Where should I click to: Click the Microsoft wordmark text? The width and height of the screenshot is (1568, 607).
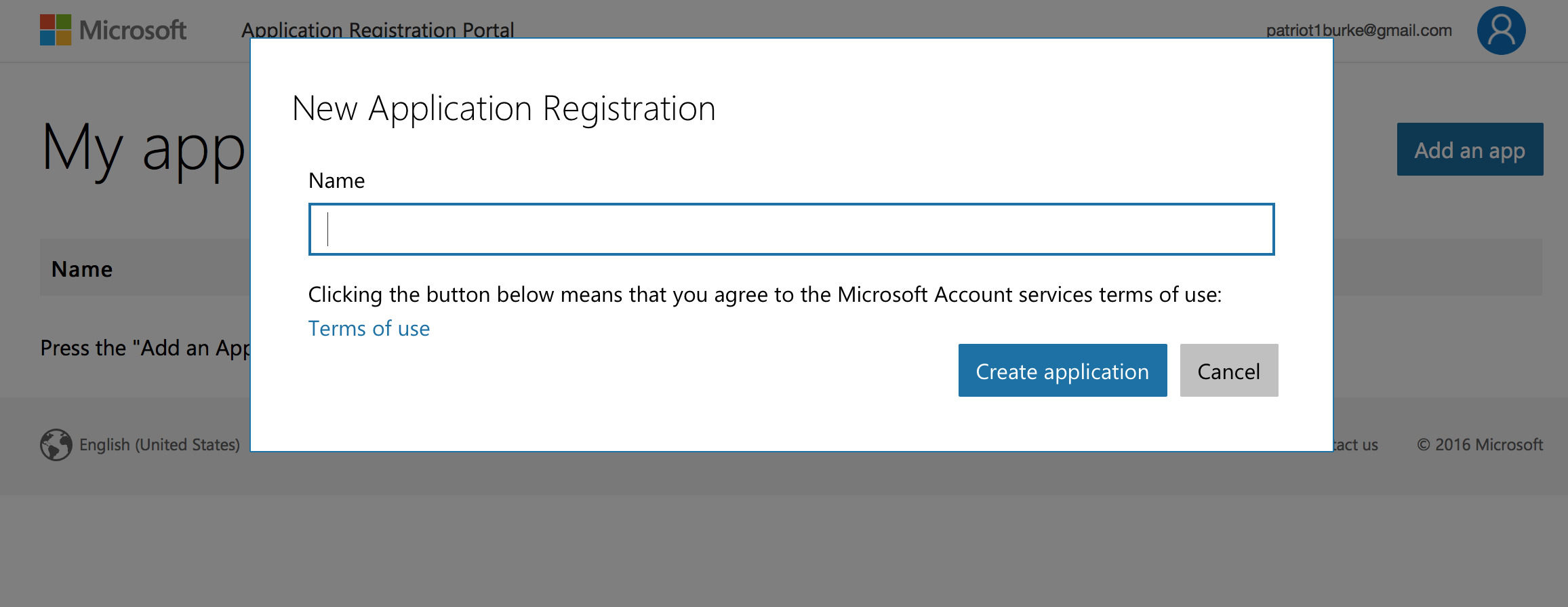(x=133, y=31)
